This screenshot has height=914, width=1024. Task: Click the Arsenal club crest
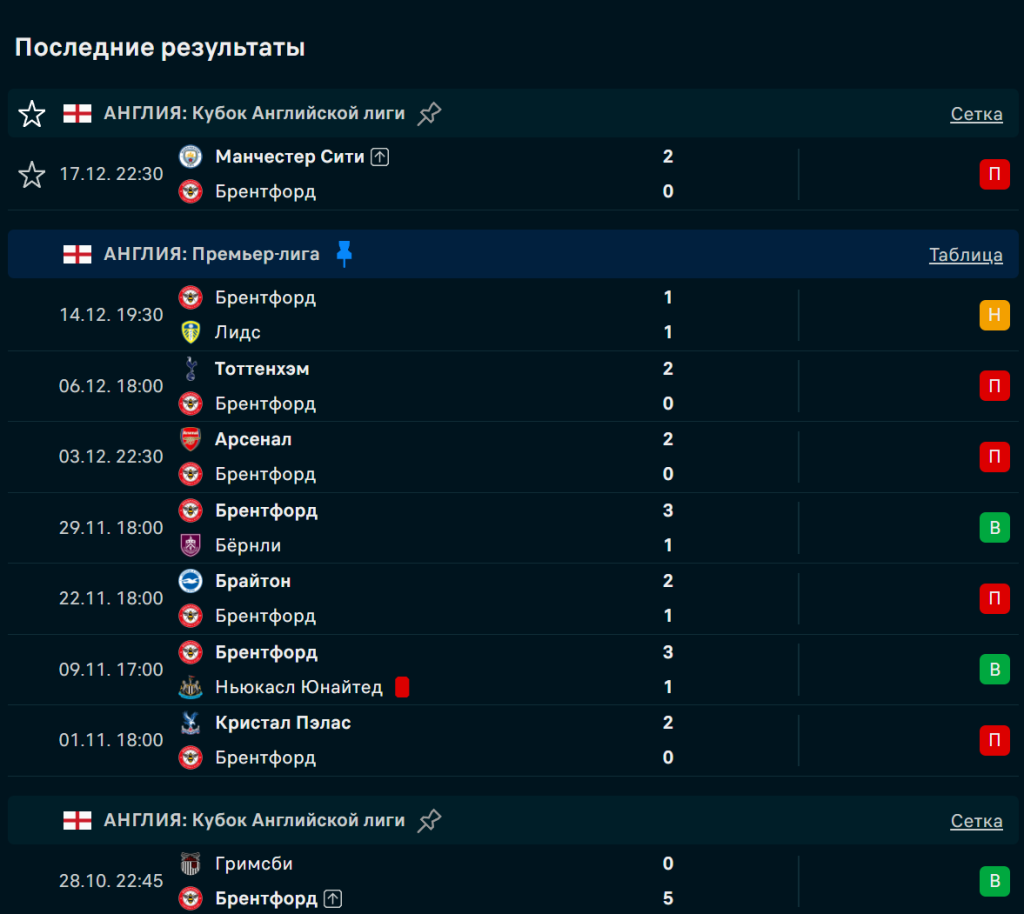(190, 439)
